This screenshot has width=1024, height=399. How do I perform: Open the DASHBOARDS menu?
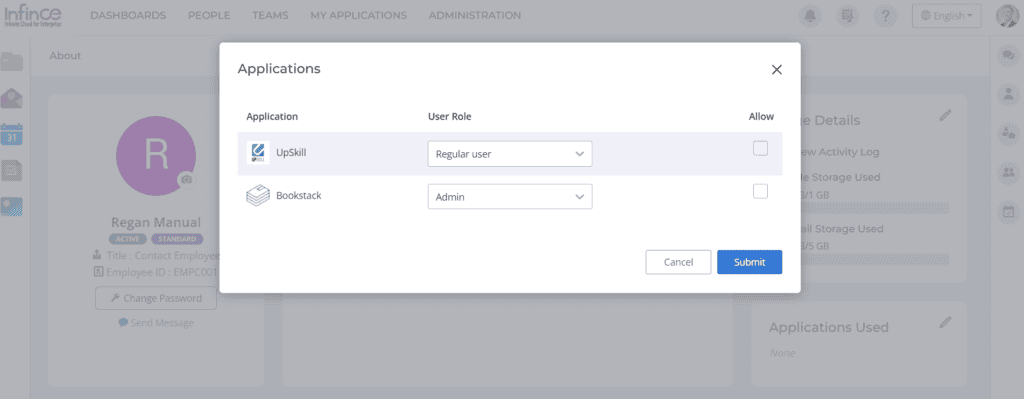pos(128,15)
